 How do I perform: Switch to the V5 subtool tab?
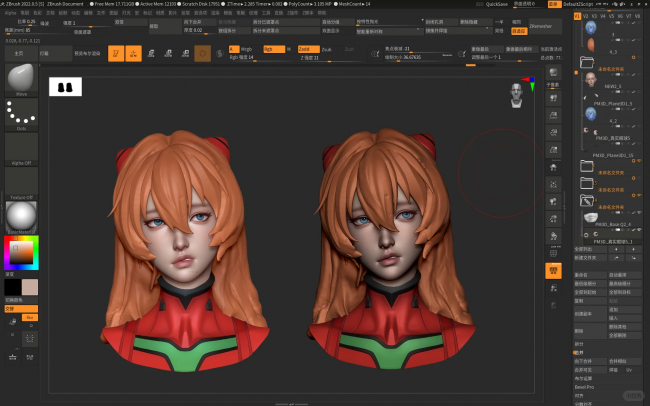click(x=611, y=16)
